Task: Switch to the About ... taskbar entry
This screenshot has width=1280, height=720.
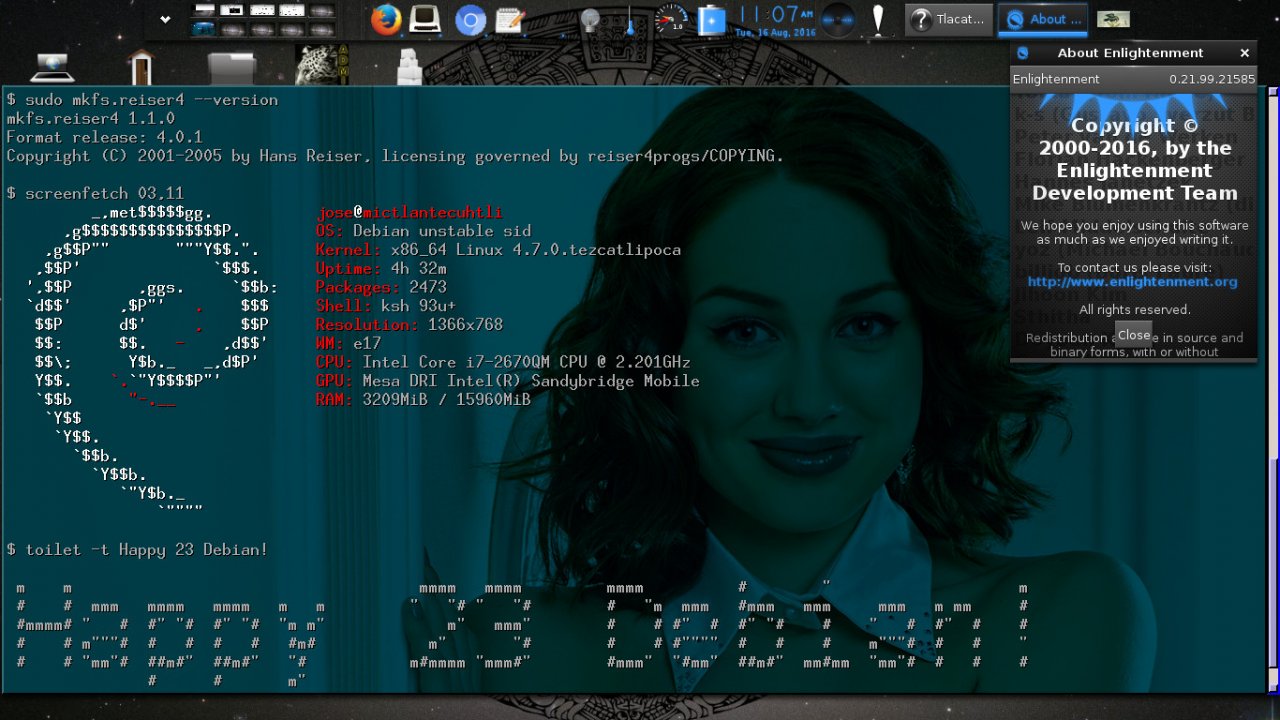Action: click(x=1045, y=19)
